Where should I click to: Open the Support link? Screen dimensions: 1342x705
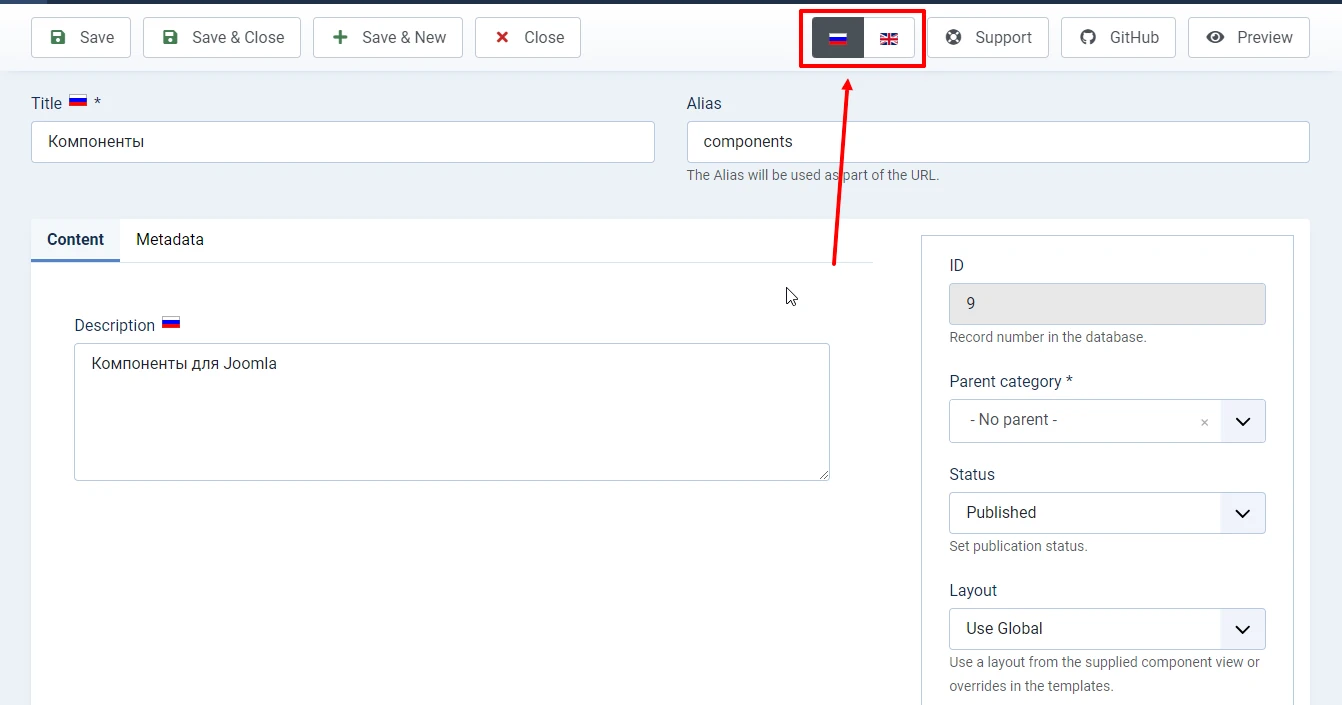click(x=988, y=37)
